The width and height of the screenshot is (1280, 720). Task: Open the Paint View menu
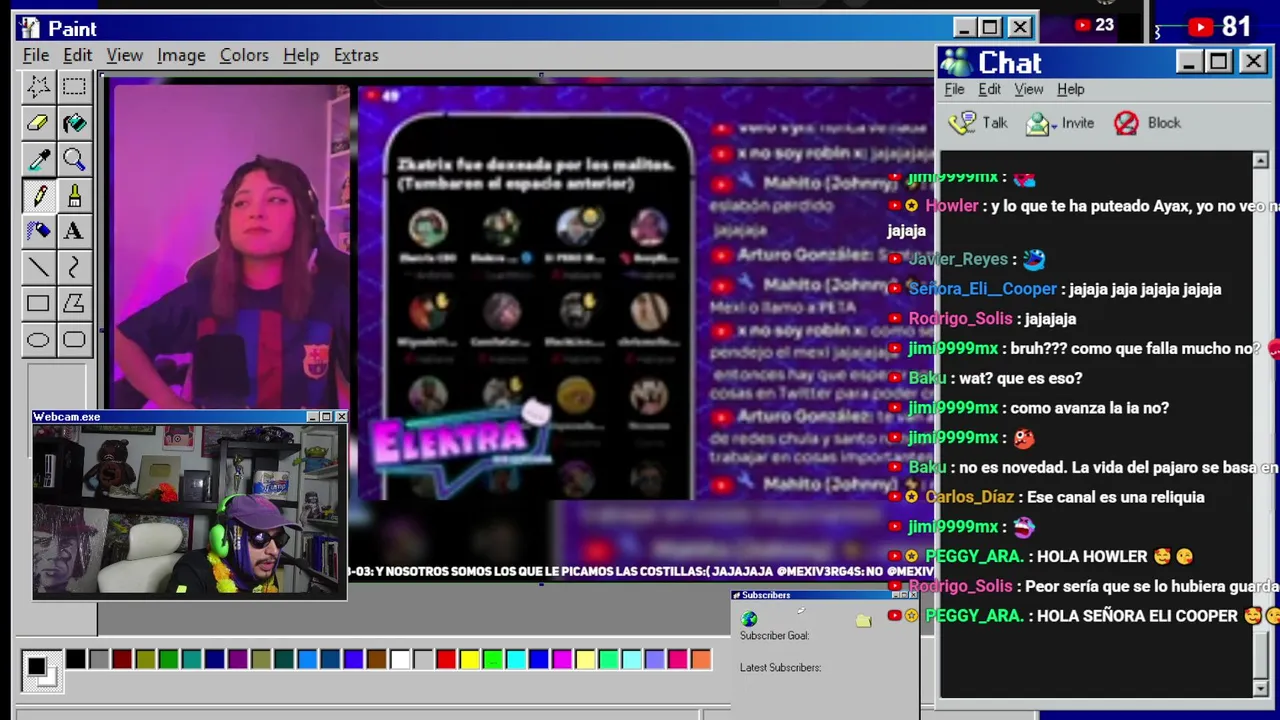pyautogui.click(x=125, y=55)
